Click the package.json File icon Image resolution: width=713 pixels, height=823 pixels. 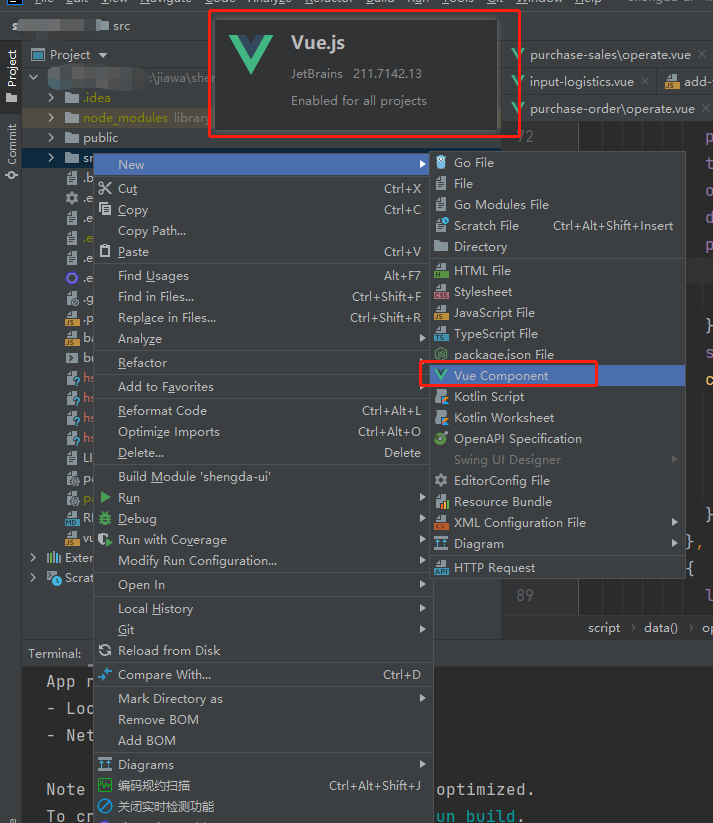pos(441,355)
